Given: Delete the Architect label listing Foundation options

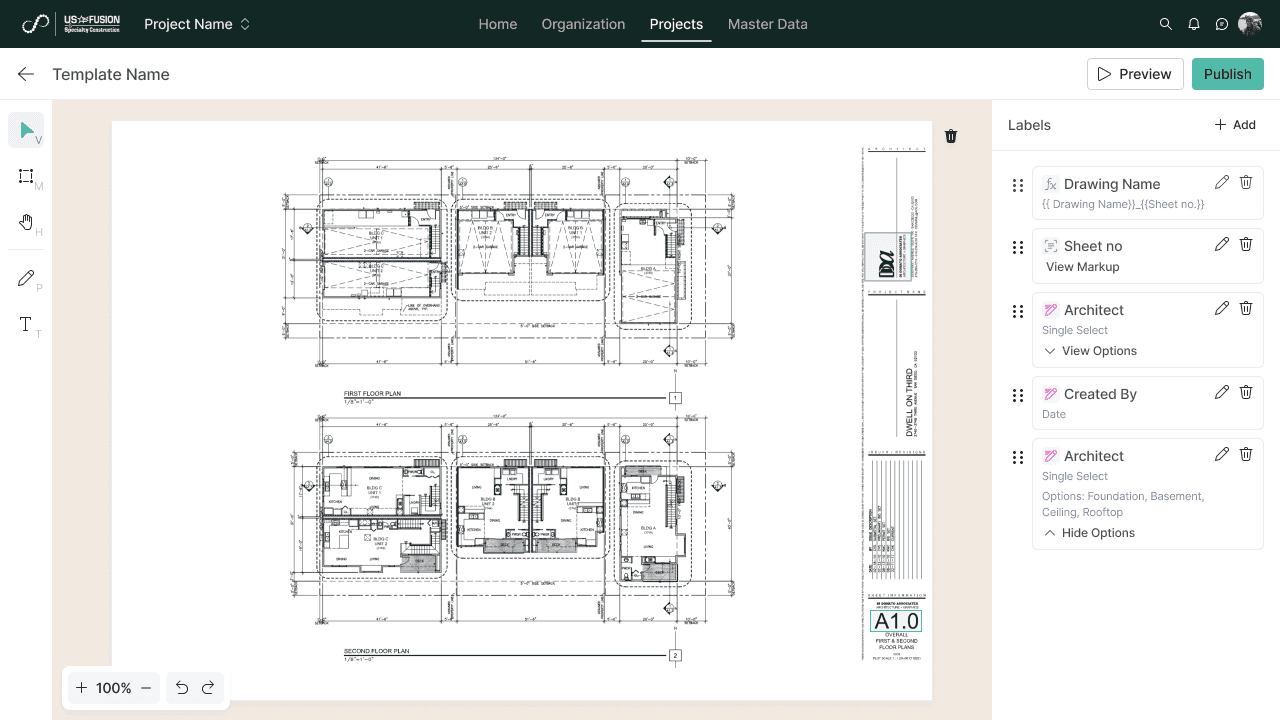Looking at the screenshot, I should [1246, 454].
